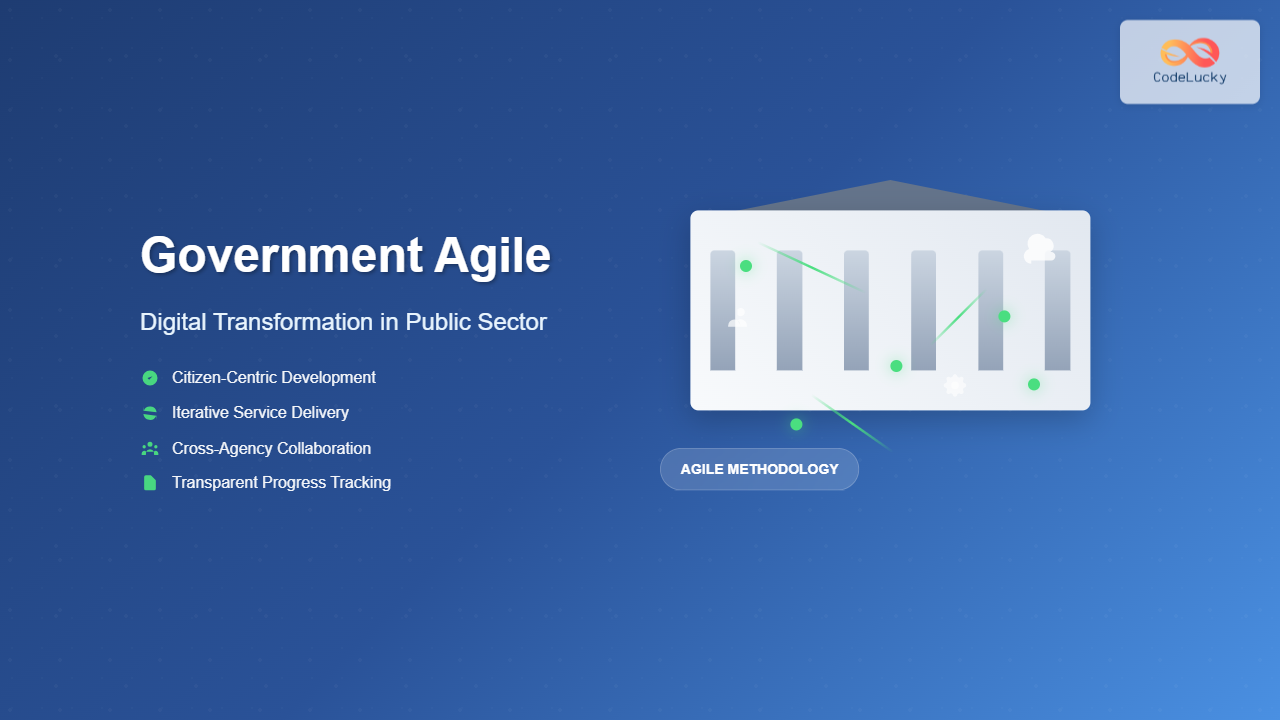Image resolution: width=1280 pixels, height=720 pixels.
Task: Select the Government Agile heading
Action: tap(345, 255)
